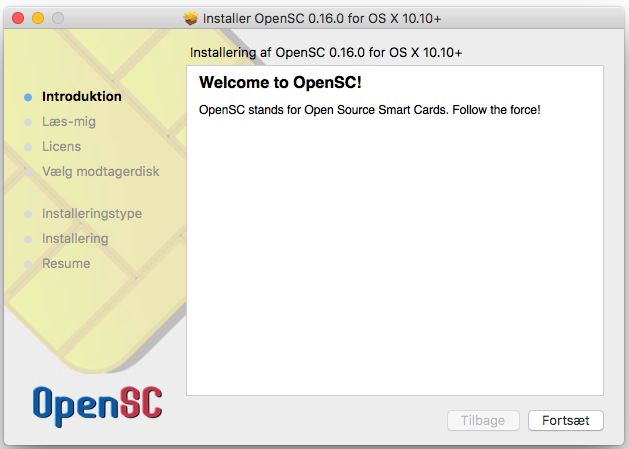Click the Fortsæt button

click(566, 421)
